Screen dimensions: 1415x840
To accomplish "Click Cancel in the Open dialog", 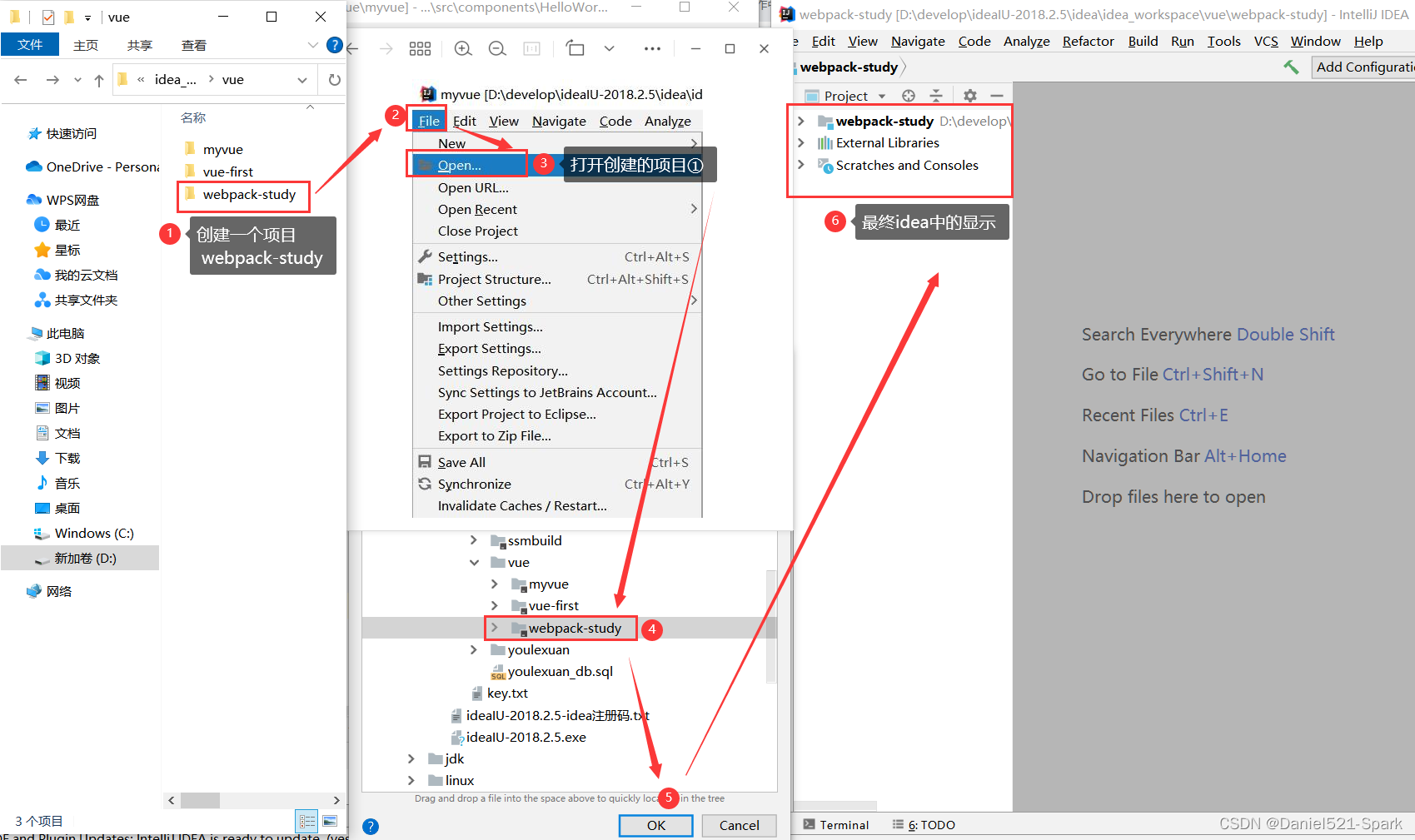I will pyautogui.click(x=740, y=825).
